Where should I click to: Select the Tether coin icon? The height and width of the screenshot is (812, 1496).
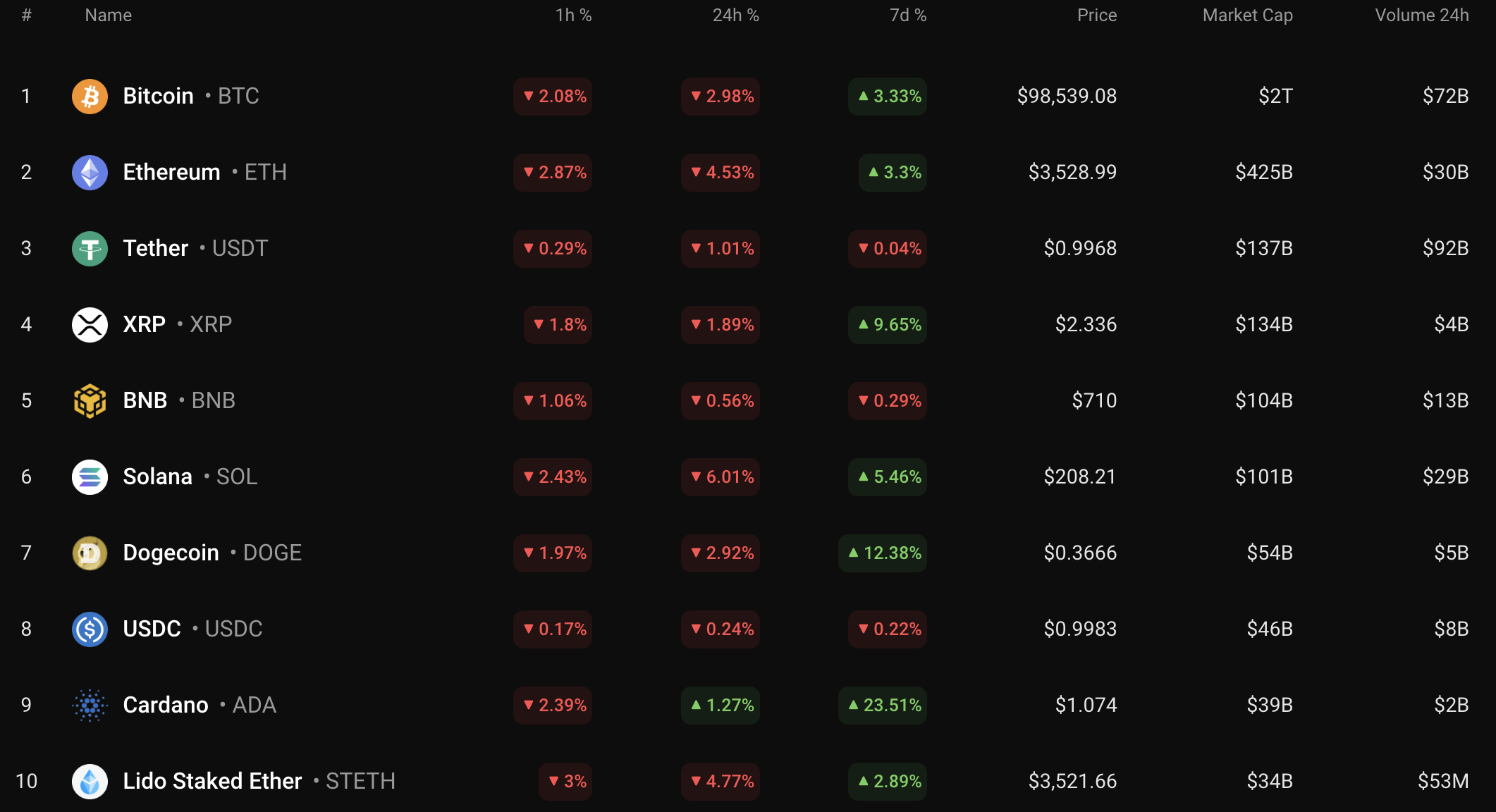pyautogui.click(x=90, y=249)
